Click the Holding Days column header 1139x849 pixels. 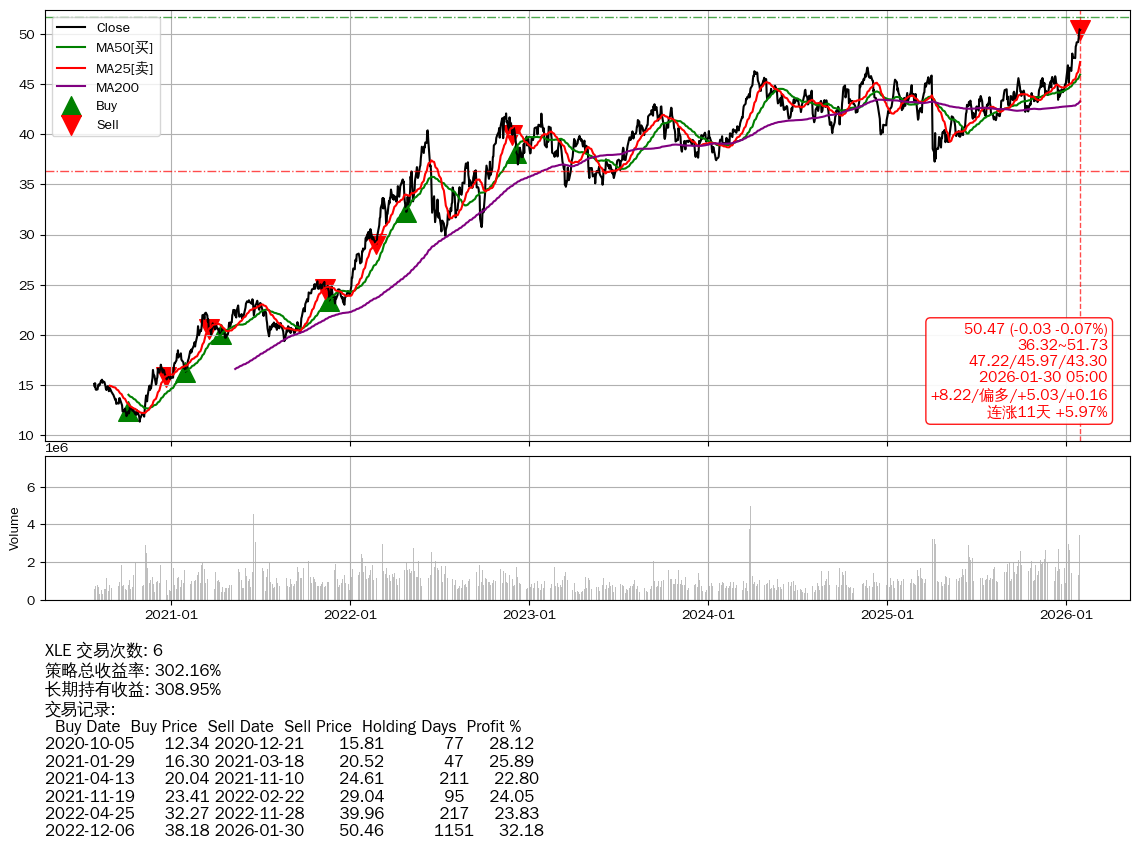[409, 727]
